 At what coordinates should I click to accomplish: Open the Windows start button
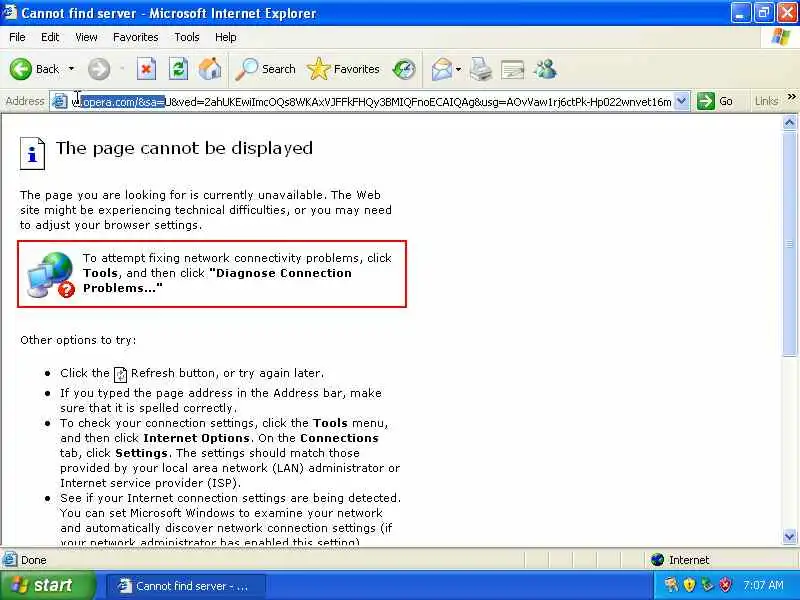[x=47, y=585]
